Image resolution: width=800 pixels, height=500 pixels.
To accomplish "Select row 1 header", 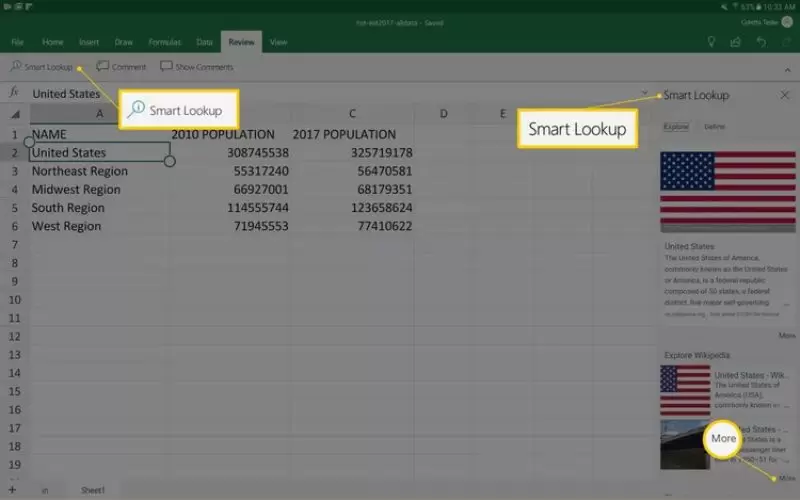I will point(14,134).
